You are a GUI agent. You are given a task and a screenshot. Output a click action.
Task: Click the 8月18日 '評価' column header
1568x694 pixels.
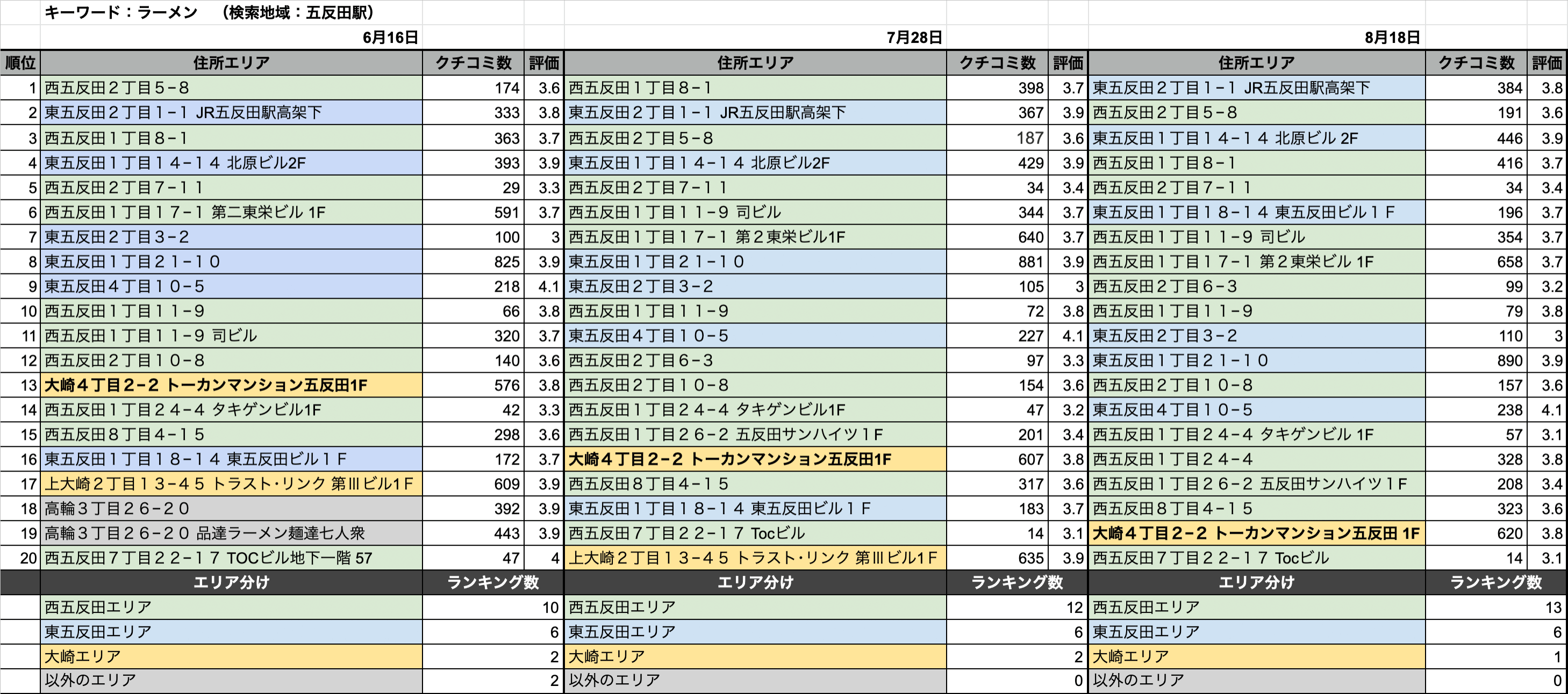click(1546, 63)
